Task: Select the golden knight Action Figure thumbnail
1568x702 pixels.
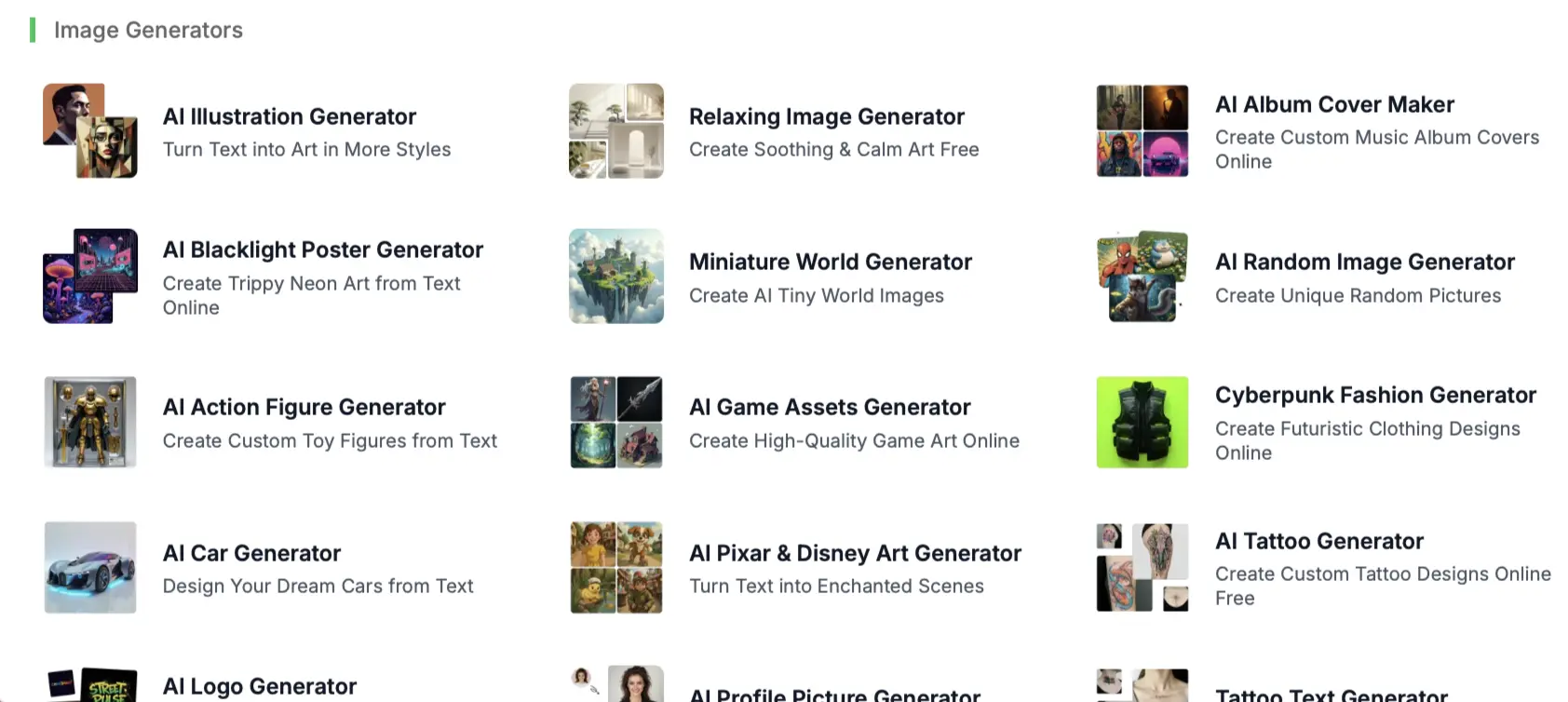Action: click(x=90, y=422)
